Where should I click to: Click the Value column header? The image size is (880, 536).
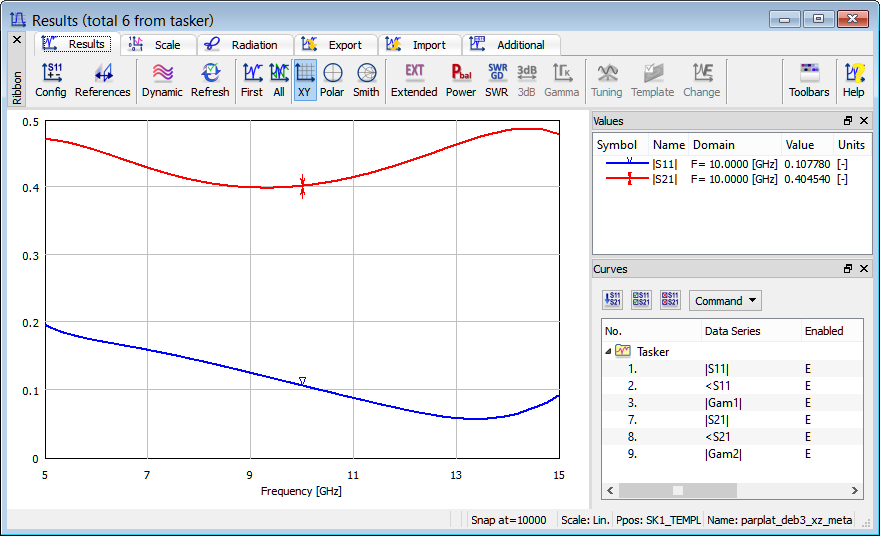click(806, 145)
